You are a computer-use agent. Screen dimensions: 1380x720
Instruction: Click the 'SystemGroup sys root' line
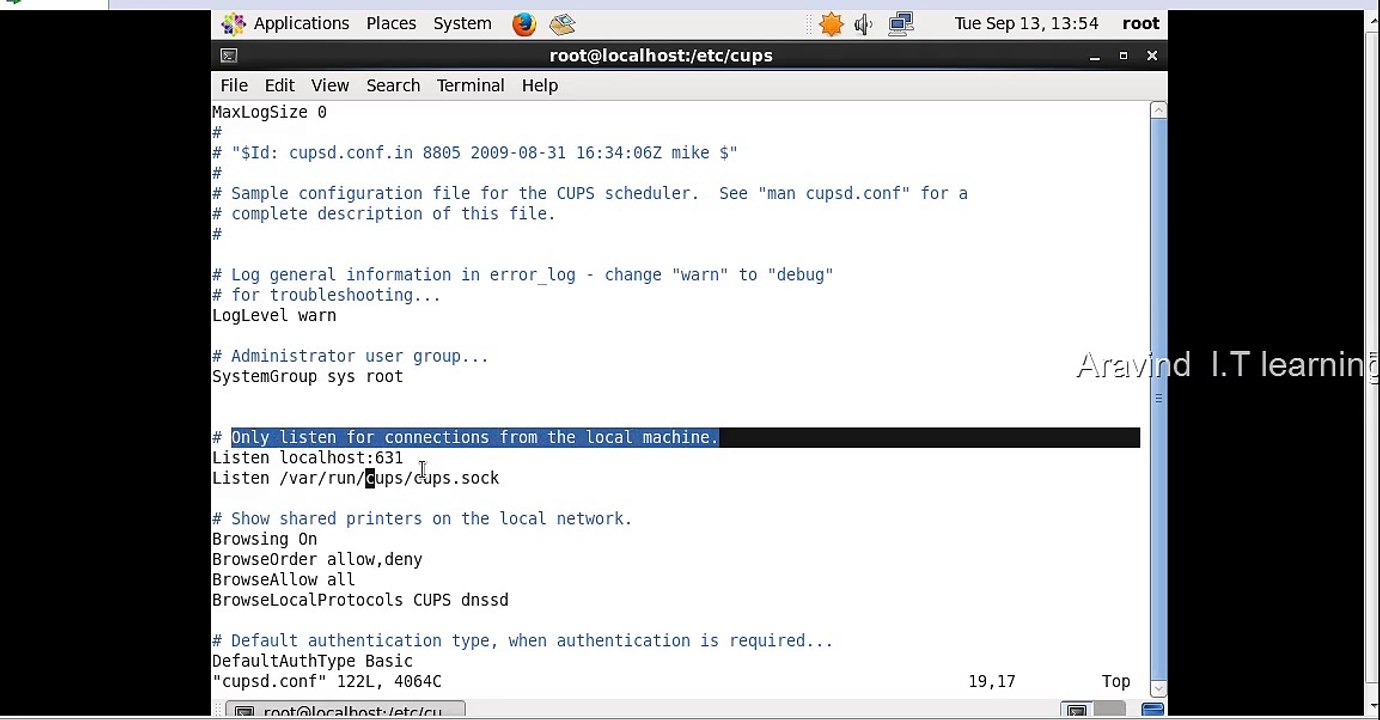[x=307, y=377]
